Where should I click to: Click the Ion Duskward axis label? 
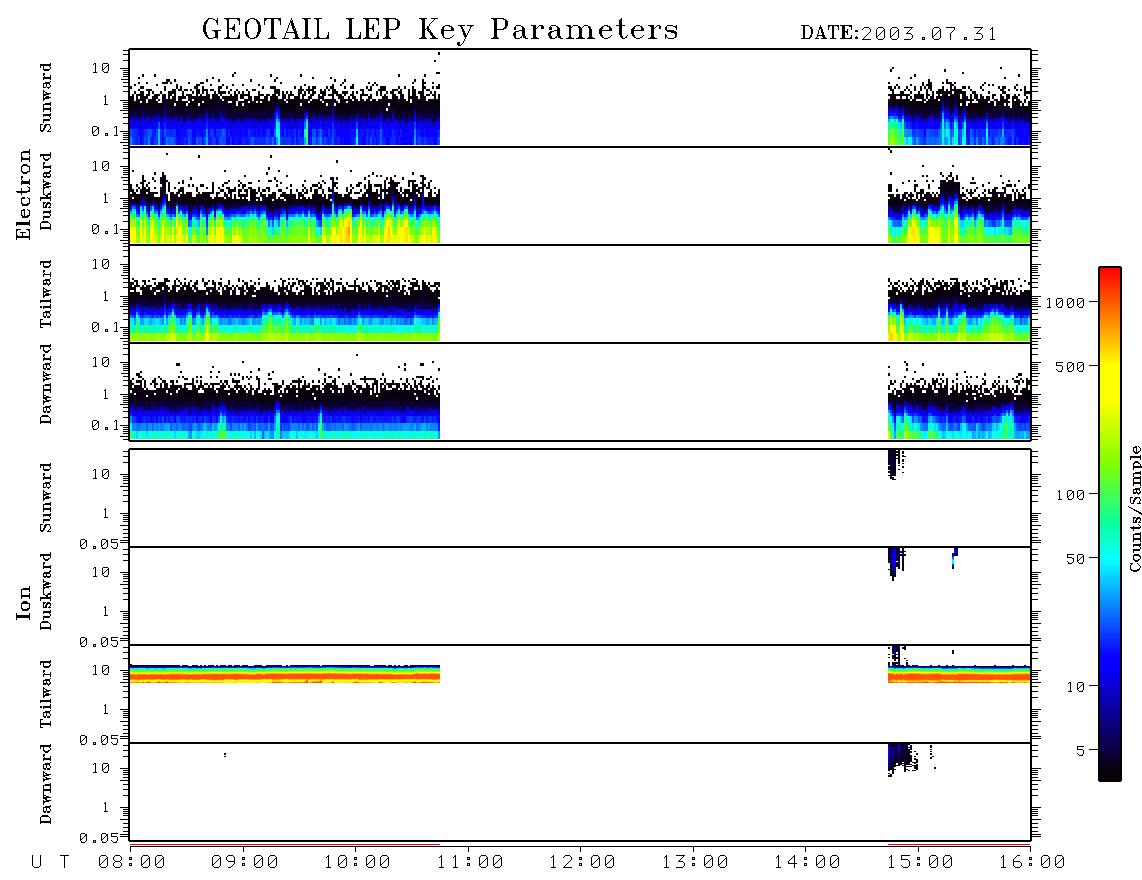click(46, 591)
